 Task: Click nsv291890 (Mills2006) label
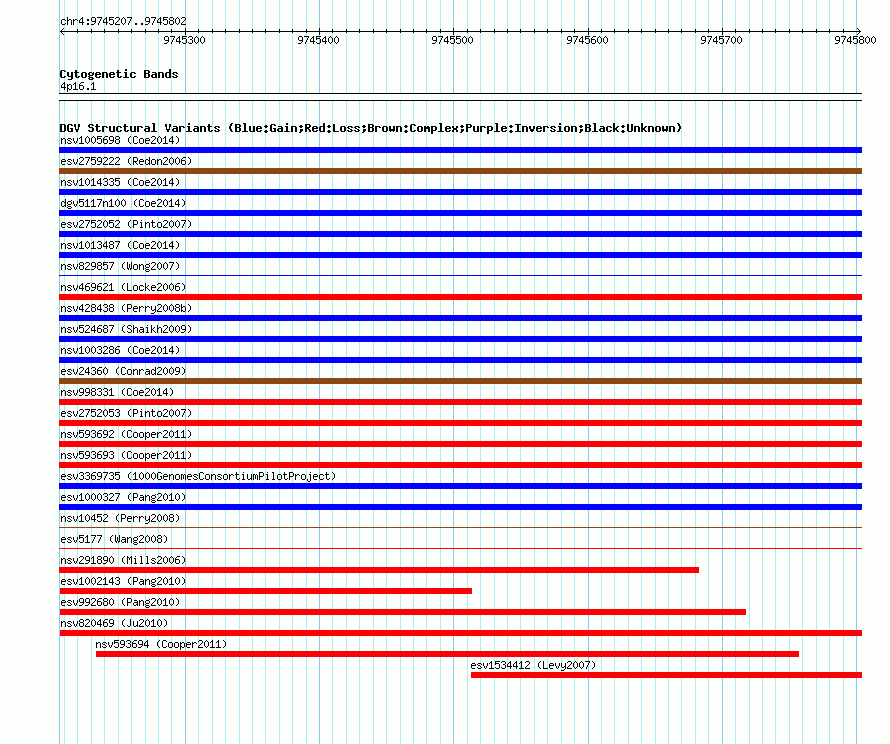[123, 560]
